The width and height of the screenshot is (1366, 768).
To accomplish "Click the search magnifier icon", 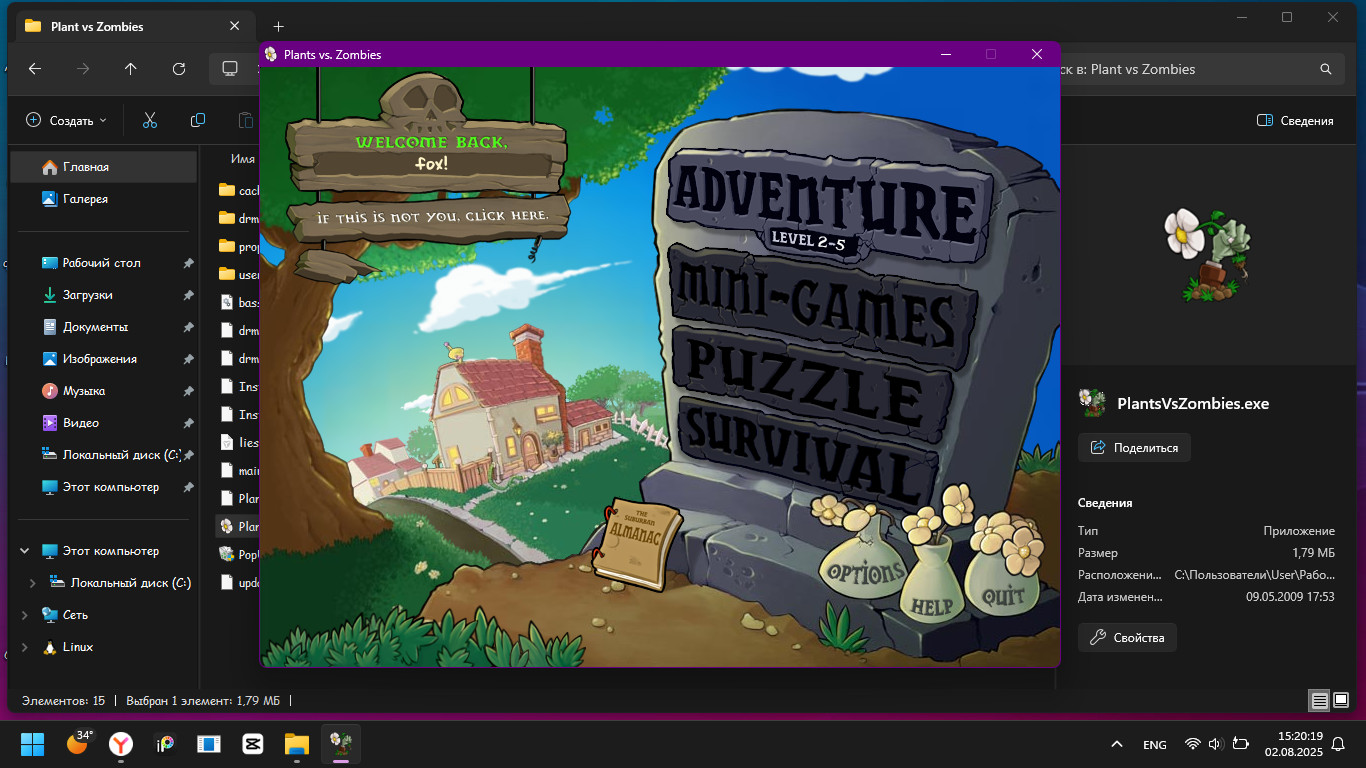I will [x=1326, y=69].
